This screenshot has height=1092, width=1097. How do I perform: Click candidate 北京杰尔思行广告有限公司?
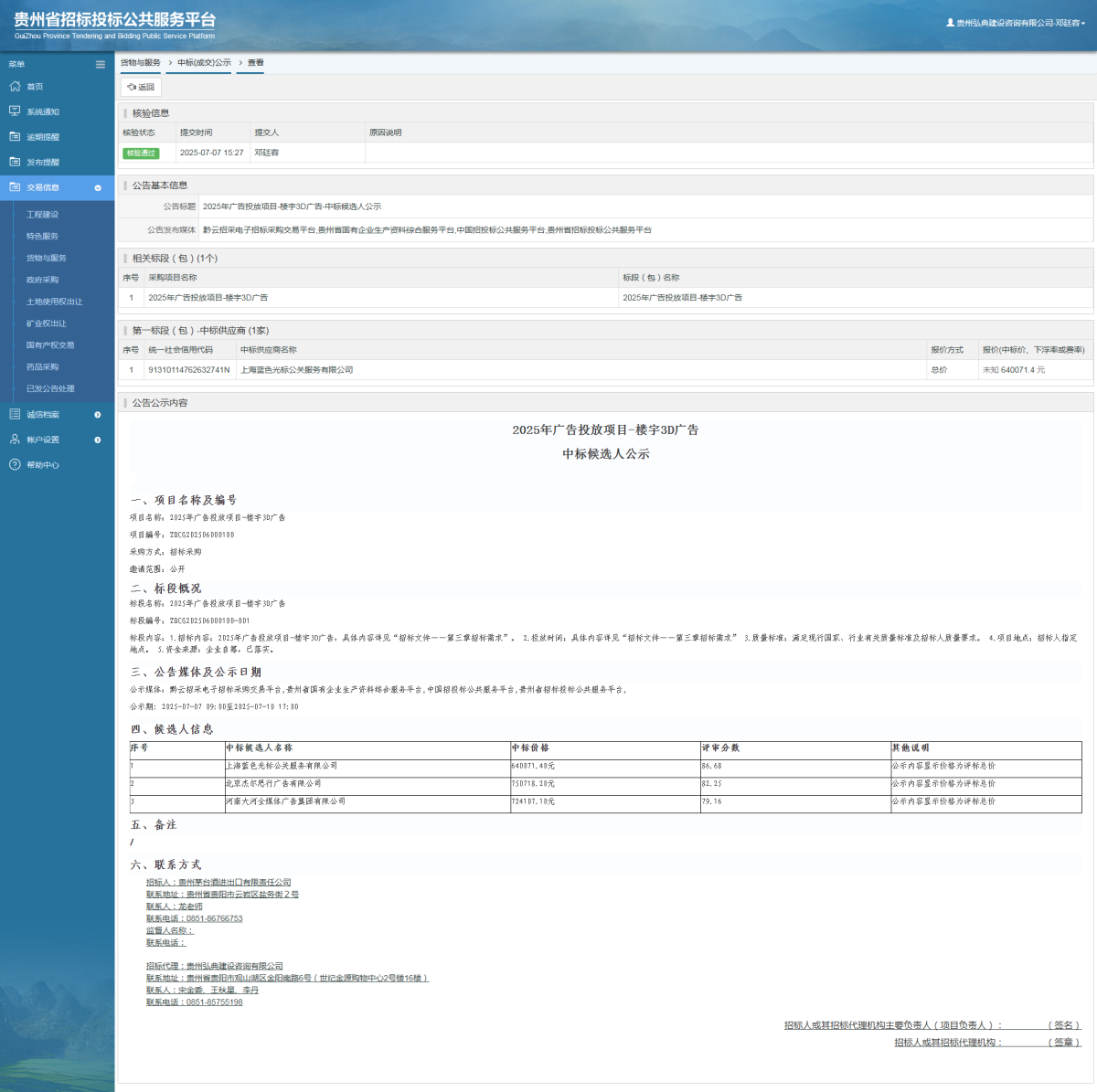(273, 783)
